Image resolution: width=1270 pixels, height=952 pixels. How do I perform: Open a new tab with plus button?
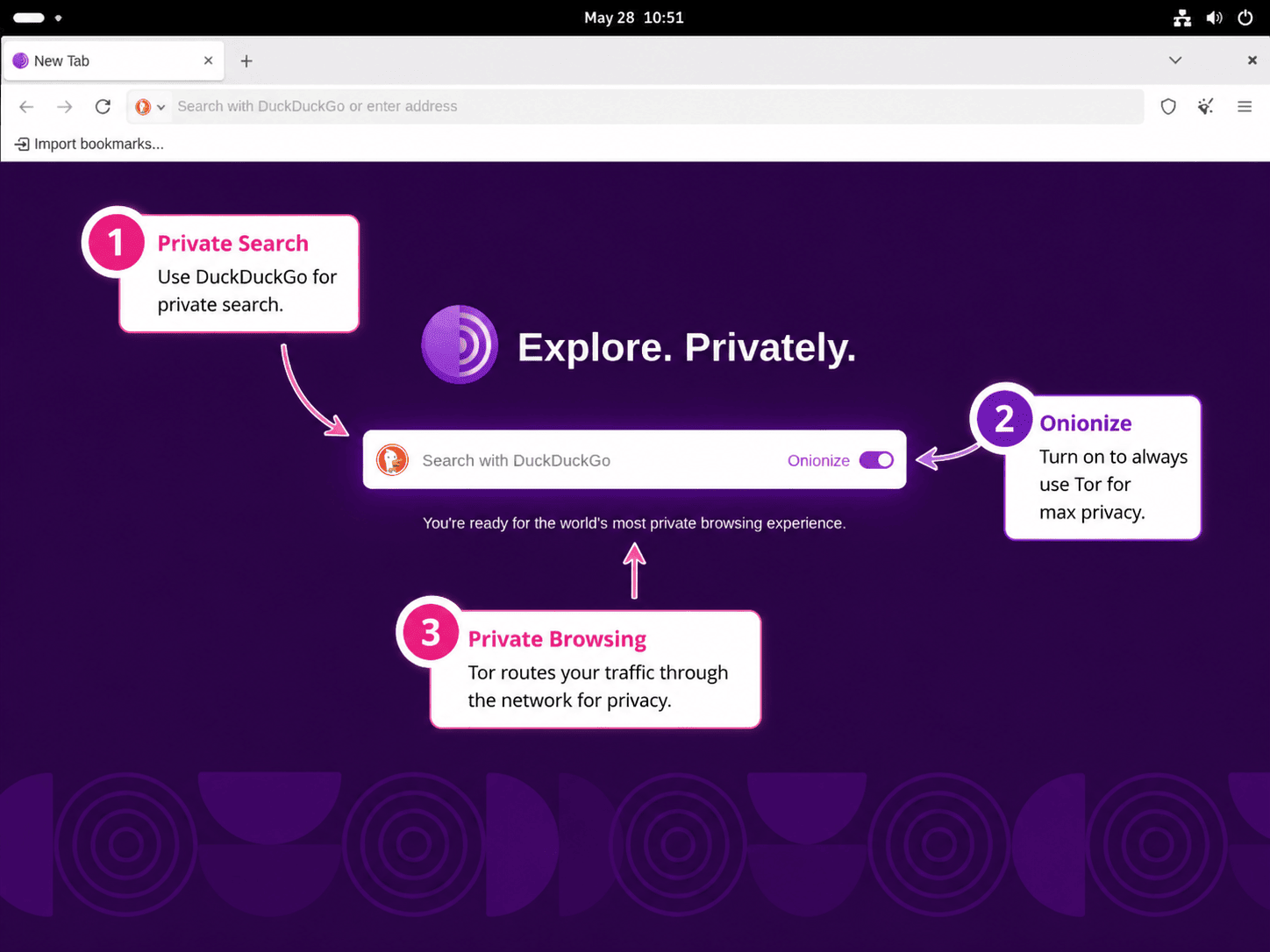[246, 61]
